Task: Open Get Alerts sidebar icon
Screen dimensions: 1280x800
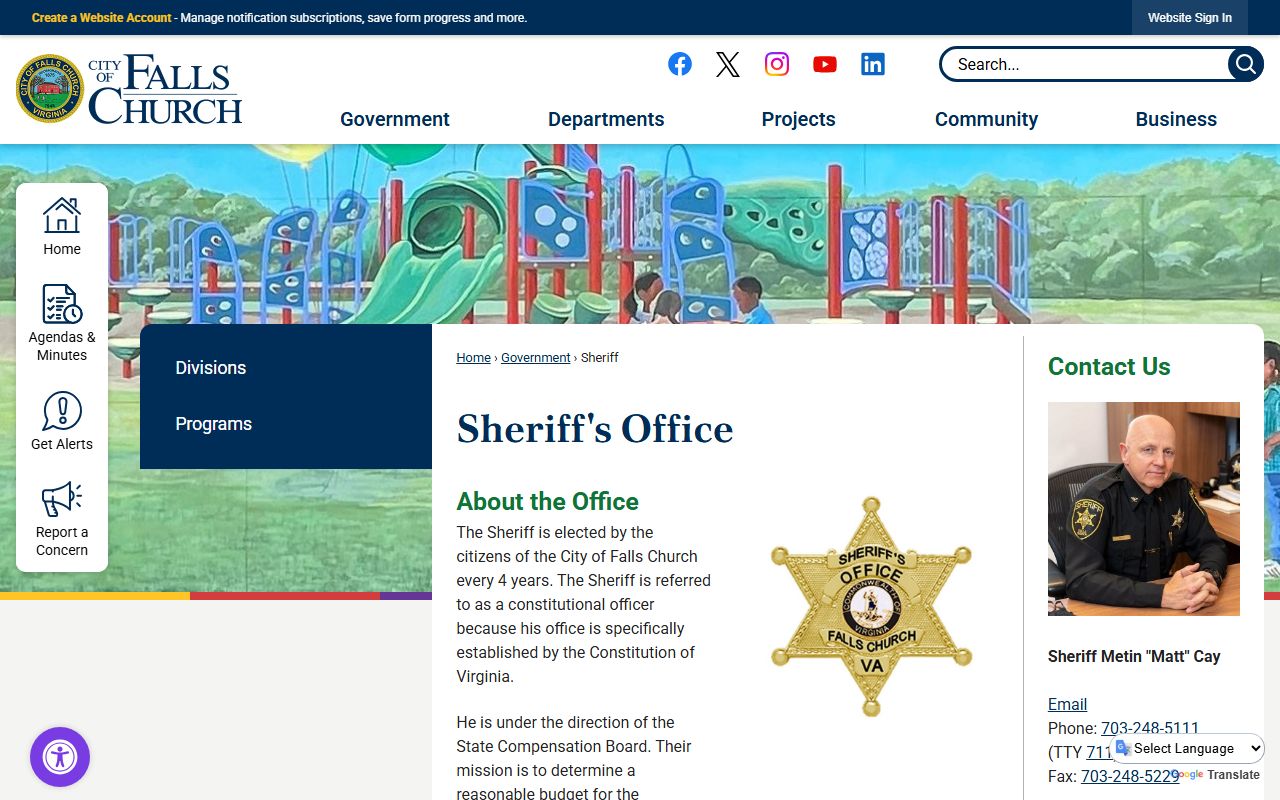Action: coord(62,421)
